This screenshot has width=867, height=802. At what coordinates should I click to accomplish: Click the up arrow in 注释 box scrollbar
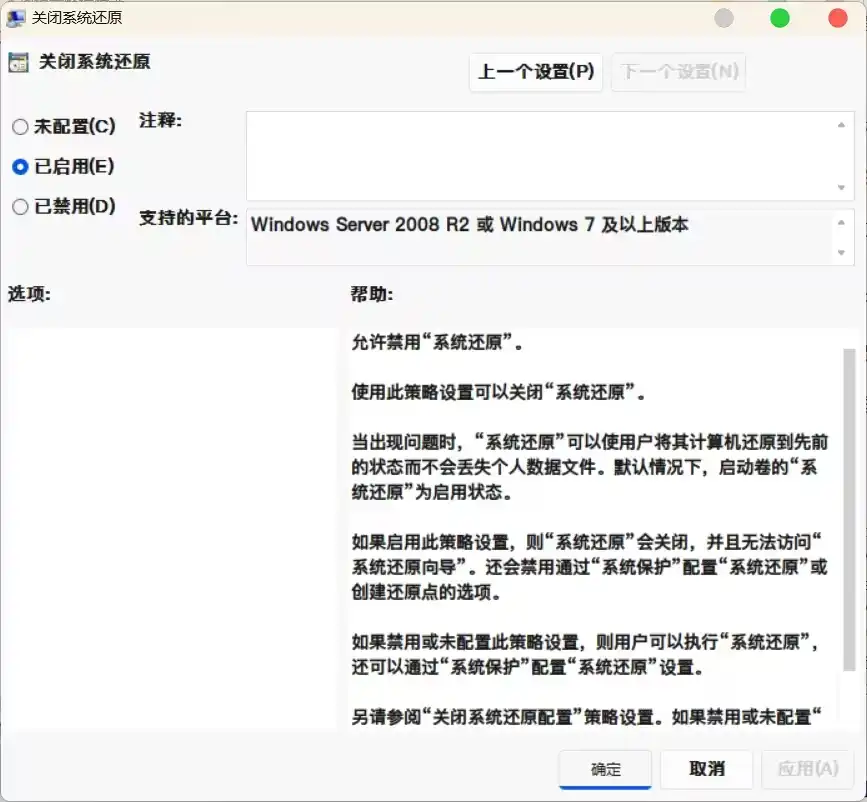point(842,124)
